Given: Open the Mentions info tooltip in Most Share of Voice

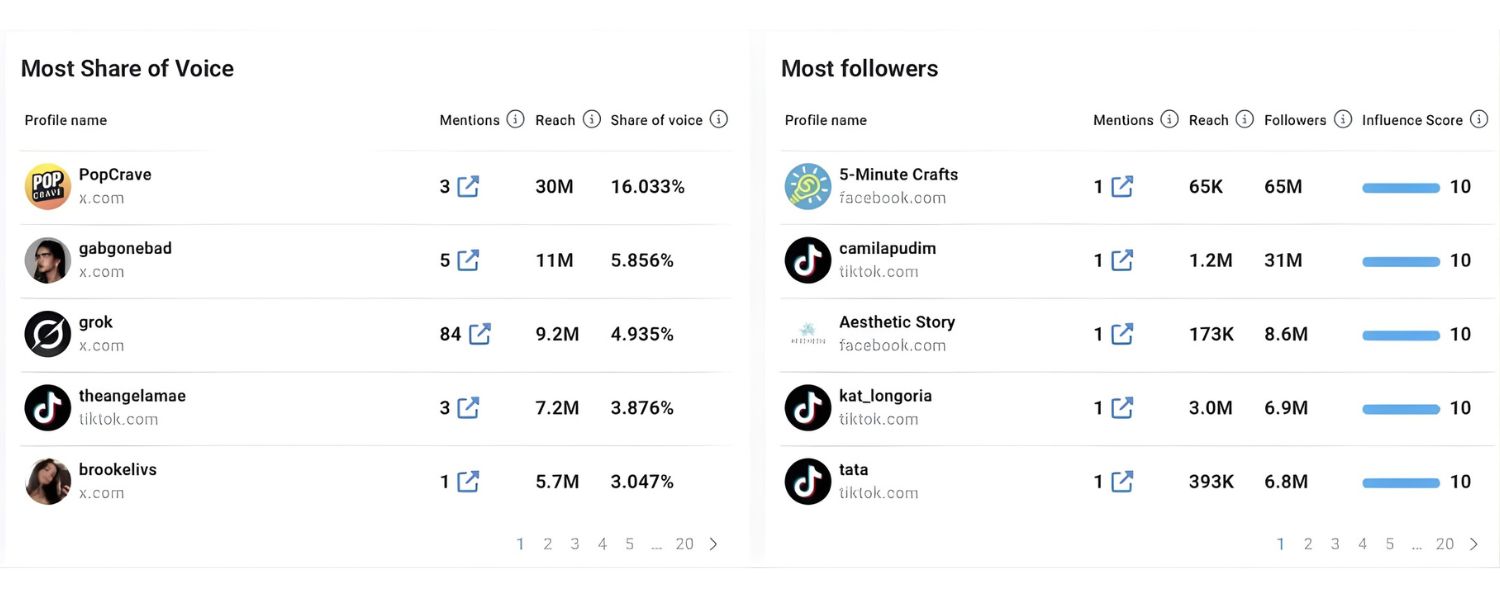Looking at the screenshot, I should [x=516, y=119].
